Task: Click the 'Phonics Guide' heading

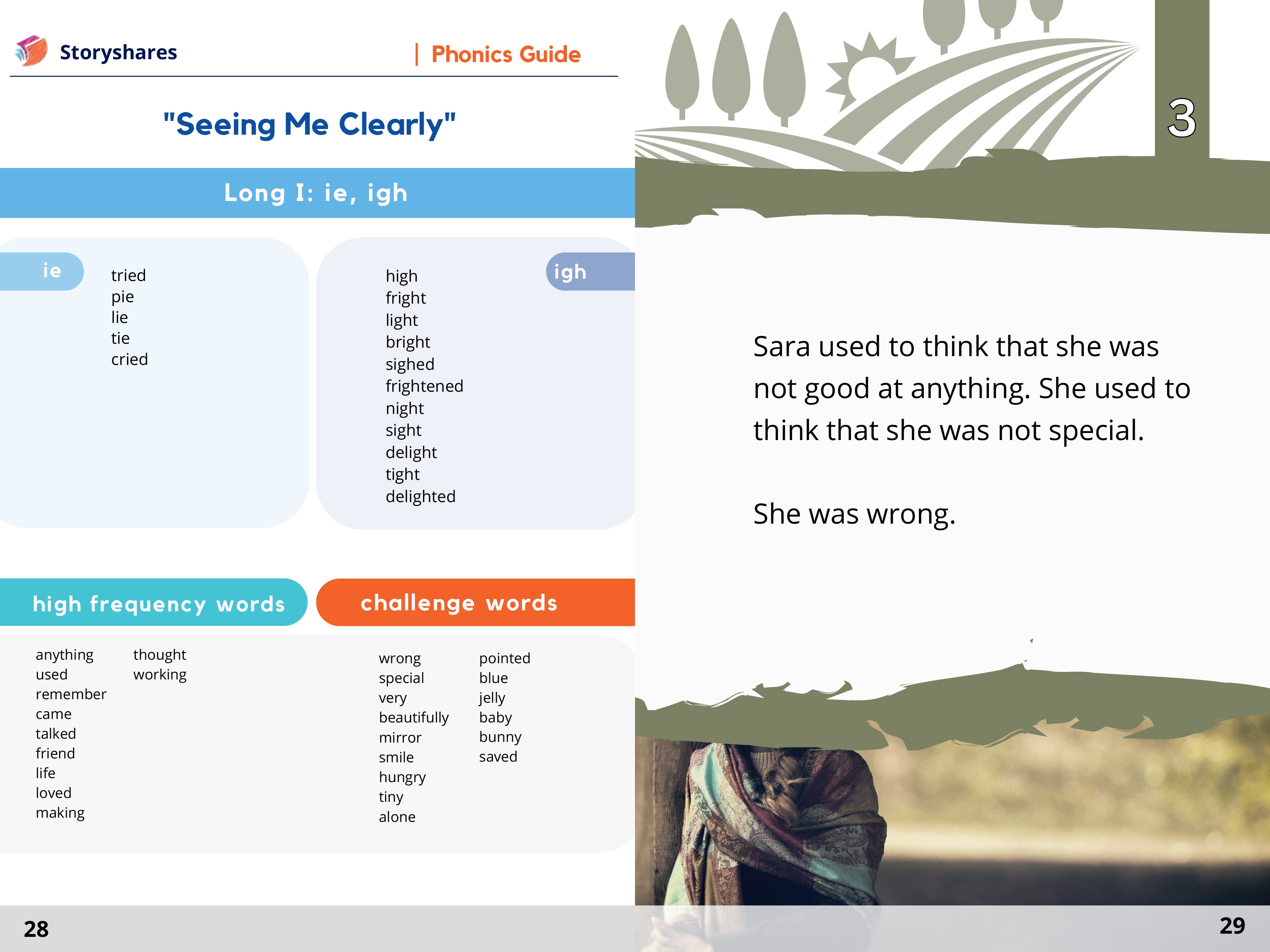Action: (x=506, y=55)
